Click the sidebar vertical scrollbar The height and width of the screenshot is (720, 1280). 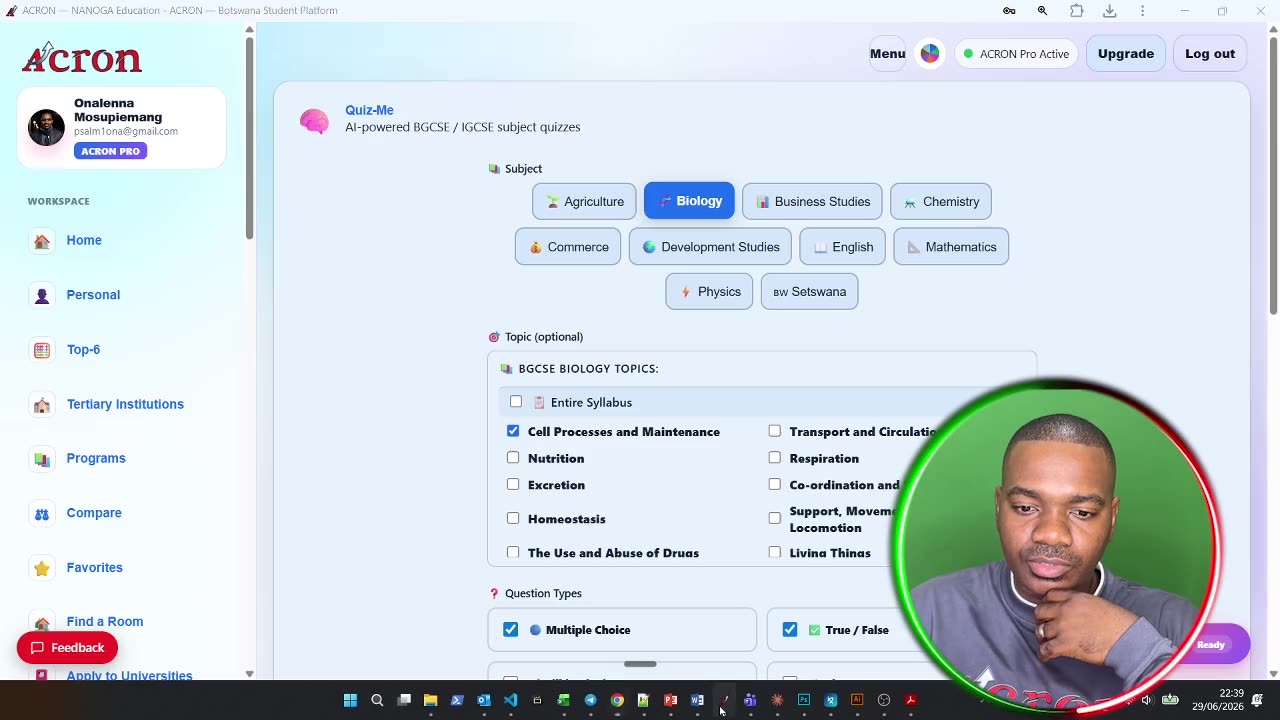click(249, 140)
